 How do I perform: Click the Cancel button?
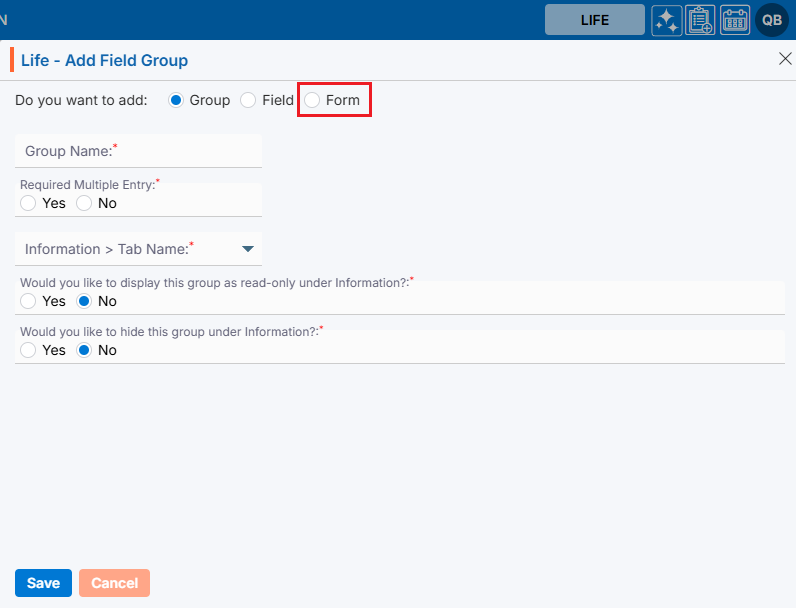(x=114, y=583)
